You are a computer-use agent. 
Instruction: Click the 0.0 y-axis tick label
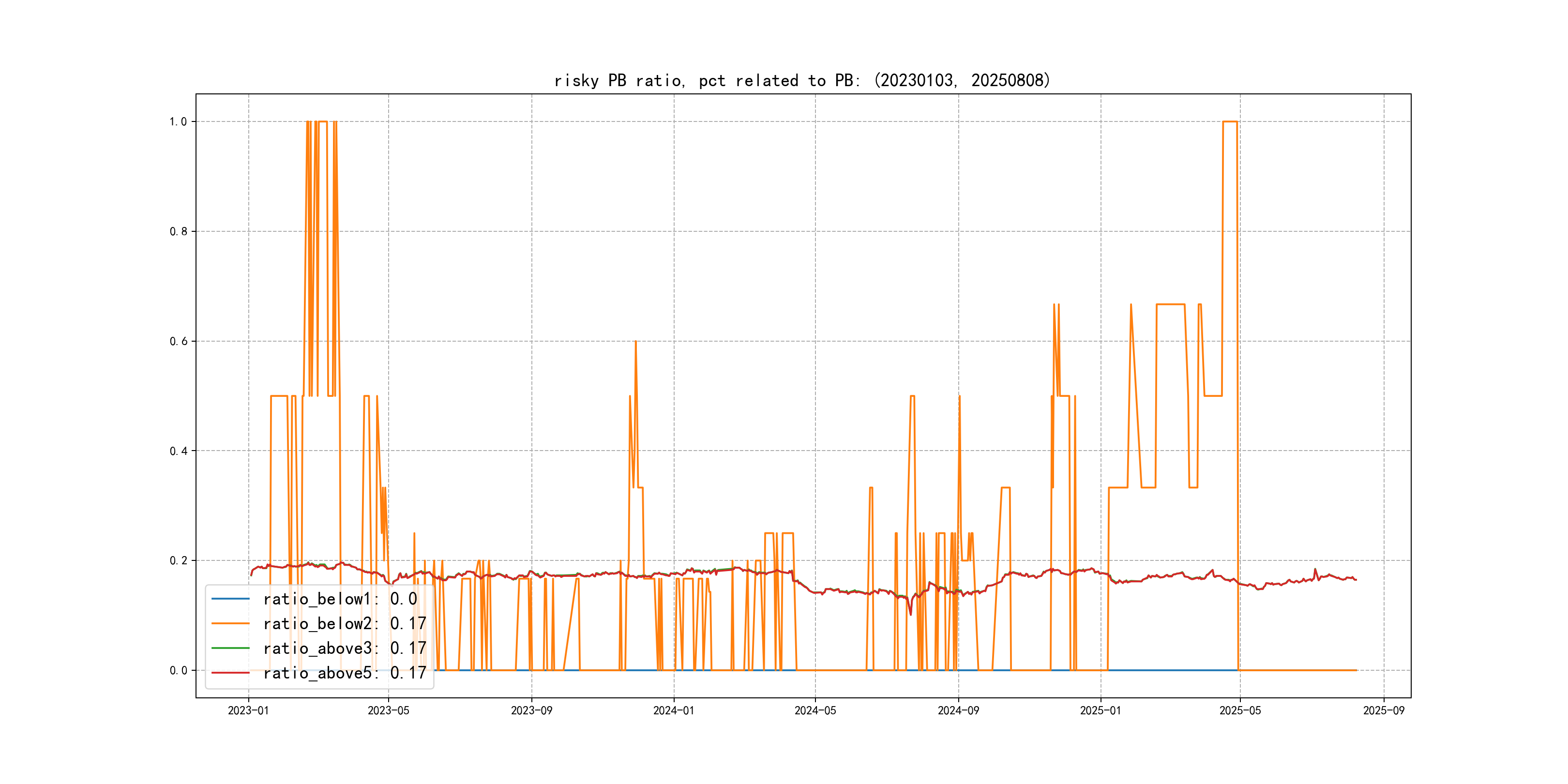(178, 670)
